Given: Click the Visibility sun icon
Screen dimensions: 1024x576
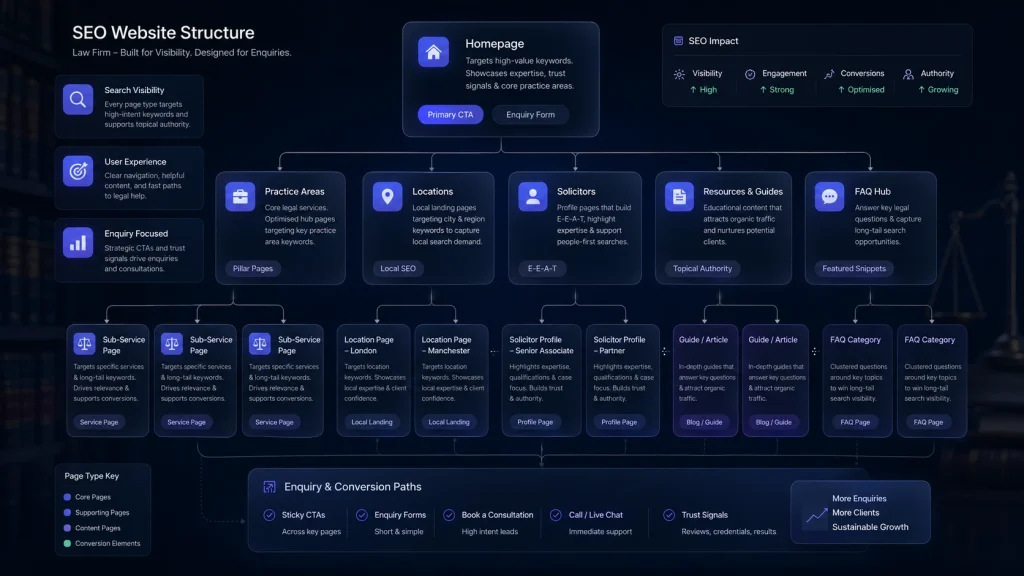Looking at the screenshot, I should coord(679,74).
